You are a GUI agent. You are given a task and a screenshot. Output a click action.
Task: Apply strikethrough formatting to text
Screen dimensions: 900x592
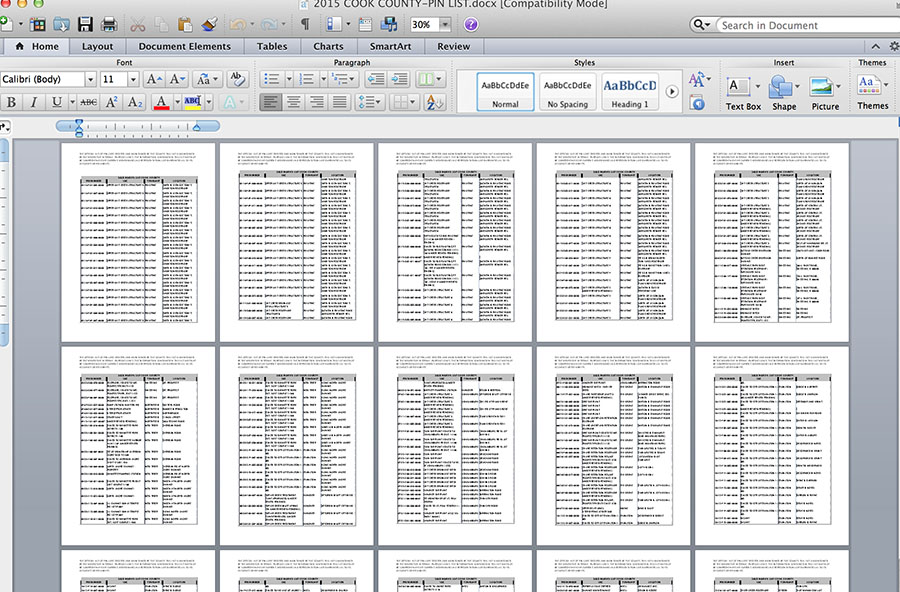pos(87,102)
